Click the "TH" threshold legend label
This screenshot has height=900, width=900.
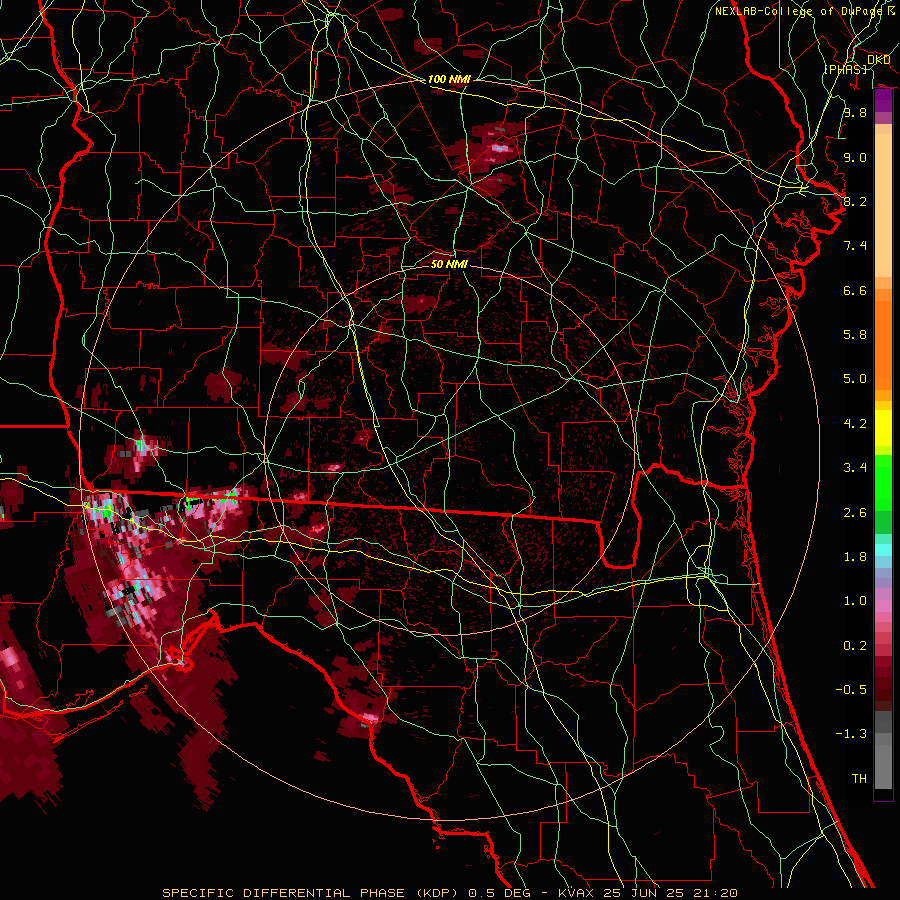(x=859, y=778)
